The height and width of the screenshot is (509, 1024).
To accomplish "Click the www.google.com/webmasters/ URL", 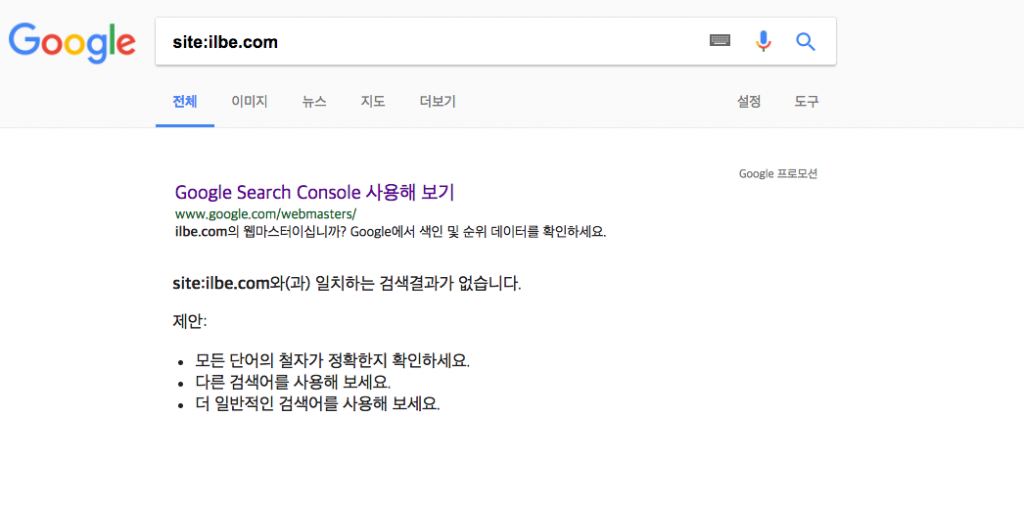I will coord(266,214).
